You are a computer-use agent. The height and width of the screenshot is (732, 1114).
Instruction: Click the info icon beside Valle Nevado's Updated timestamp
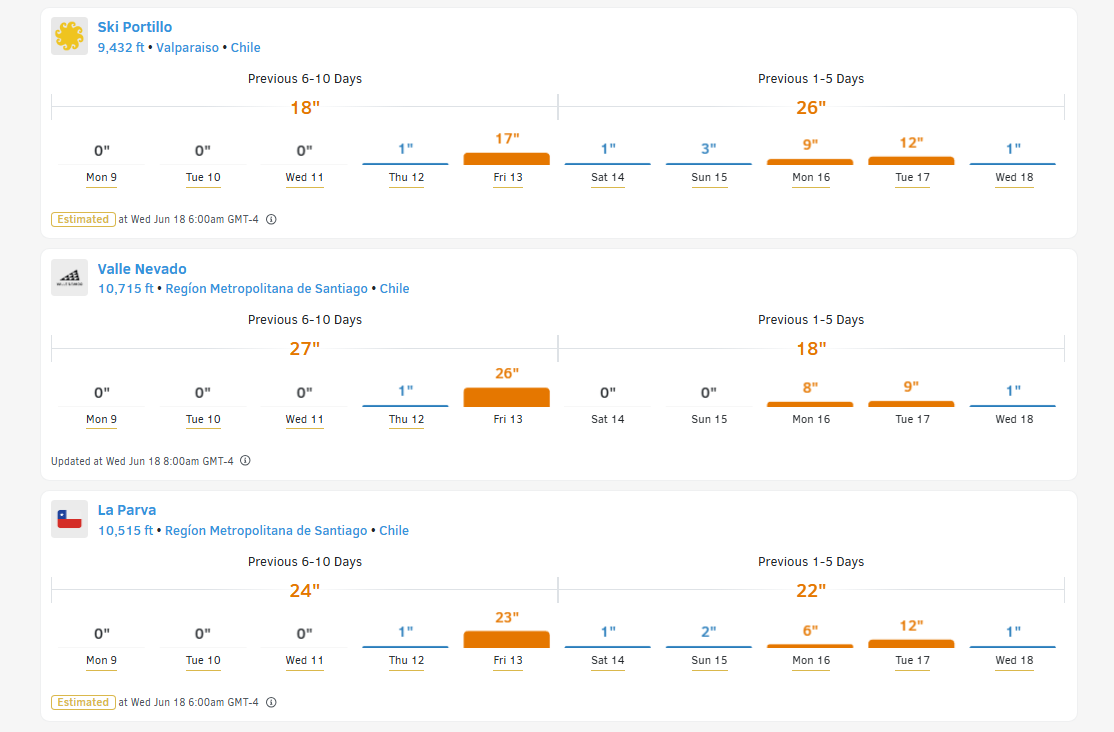(245, 461)
